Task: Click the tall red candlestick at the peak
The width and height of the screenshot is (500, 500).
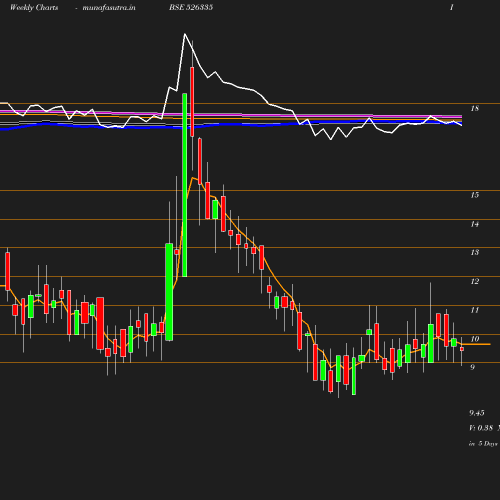Action: (192, 102)
